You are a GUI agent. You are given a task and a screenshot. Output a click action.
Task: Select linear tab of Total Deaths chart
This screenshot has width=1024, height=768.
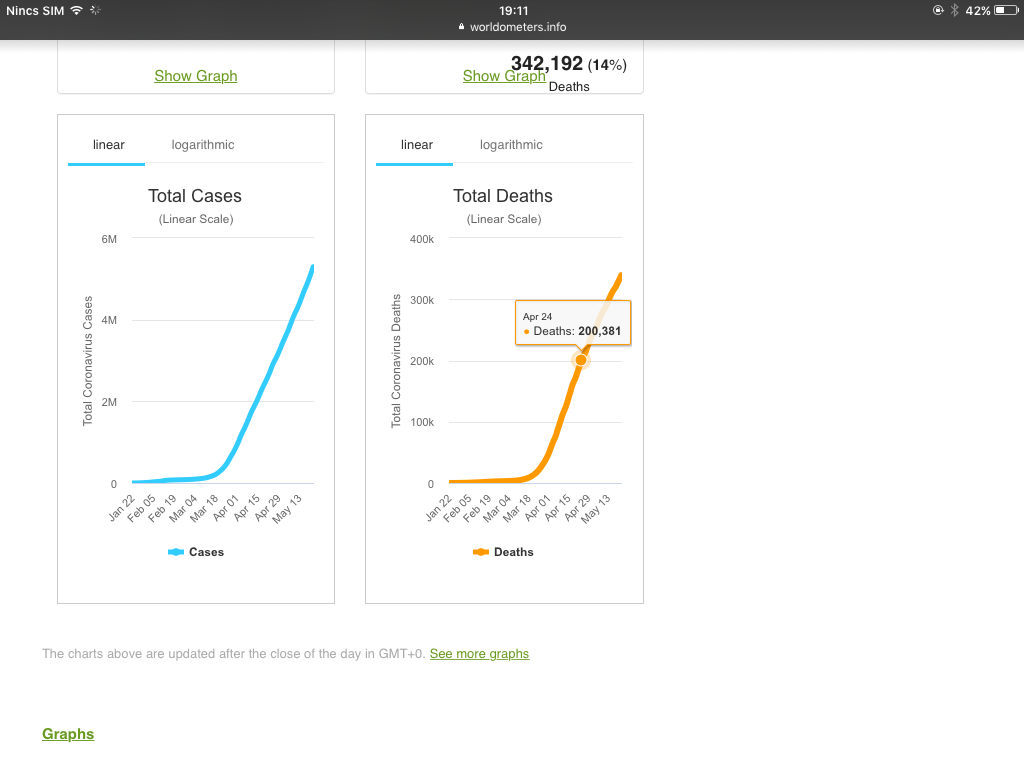(x=417, y=145)
